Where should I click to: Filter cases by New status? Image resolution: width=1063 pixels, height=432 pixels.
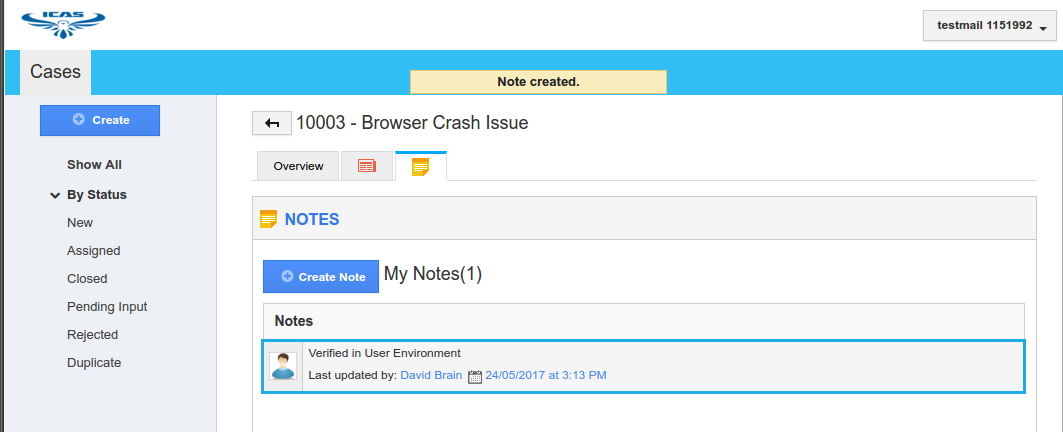(x=80, y=222)
